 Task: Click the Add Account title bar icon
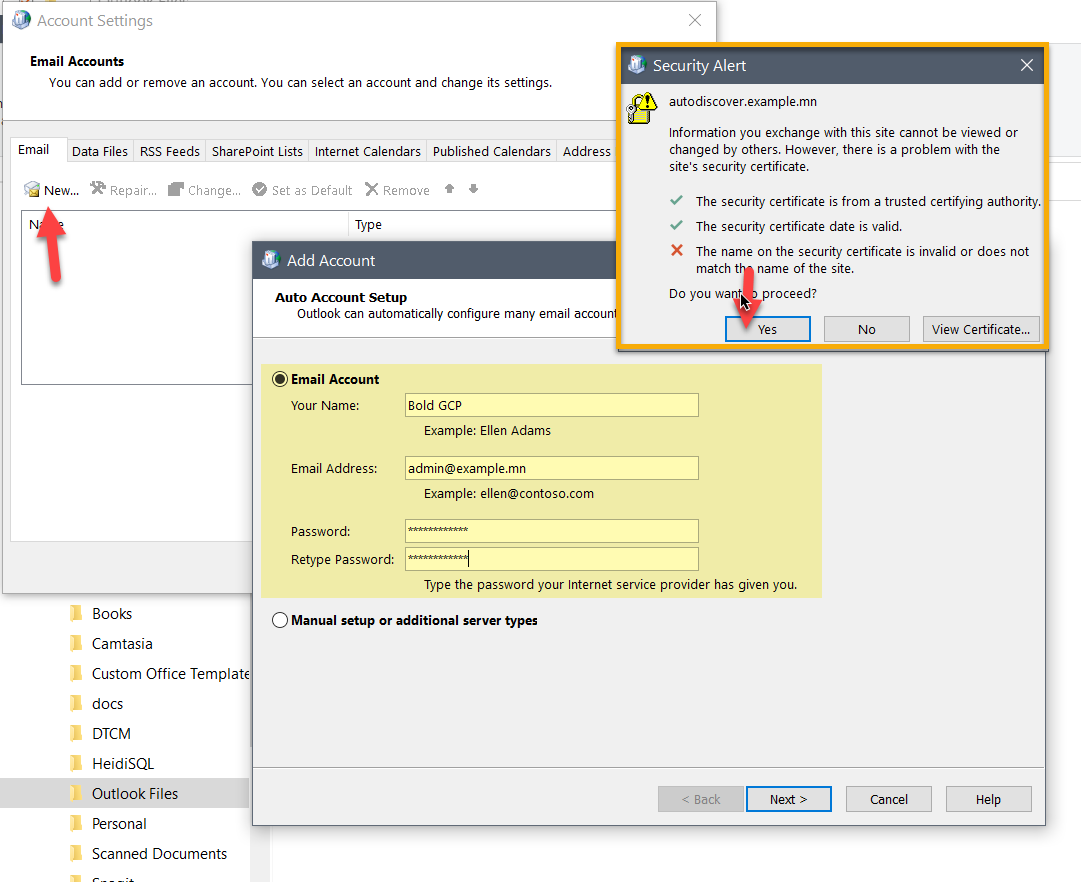click(271, 260)
